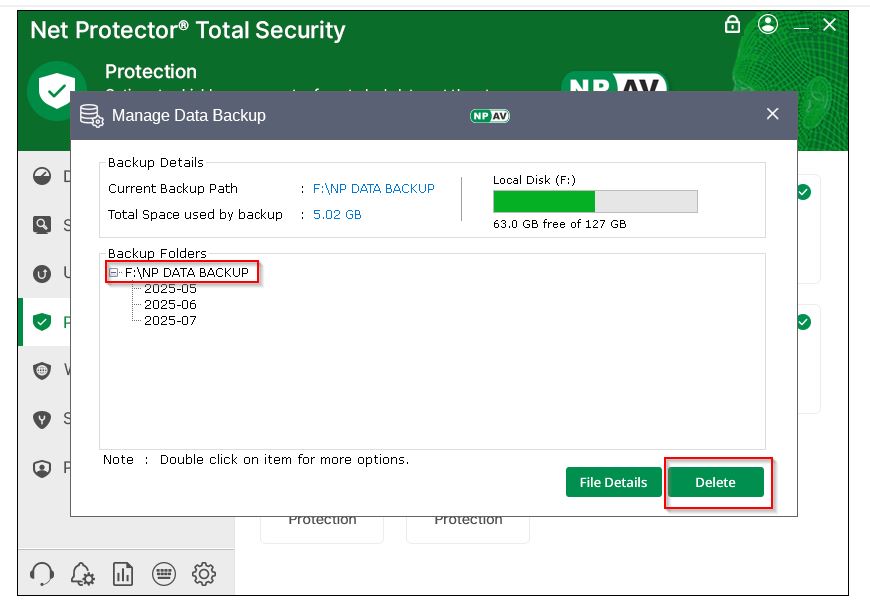Image resolution: width=870 pixels, height=609 pixels.
Task: Select the dashboard gauge sidebar icon
Action: click(x=42, y=177)
